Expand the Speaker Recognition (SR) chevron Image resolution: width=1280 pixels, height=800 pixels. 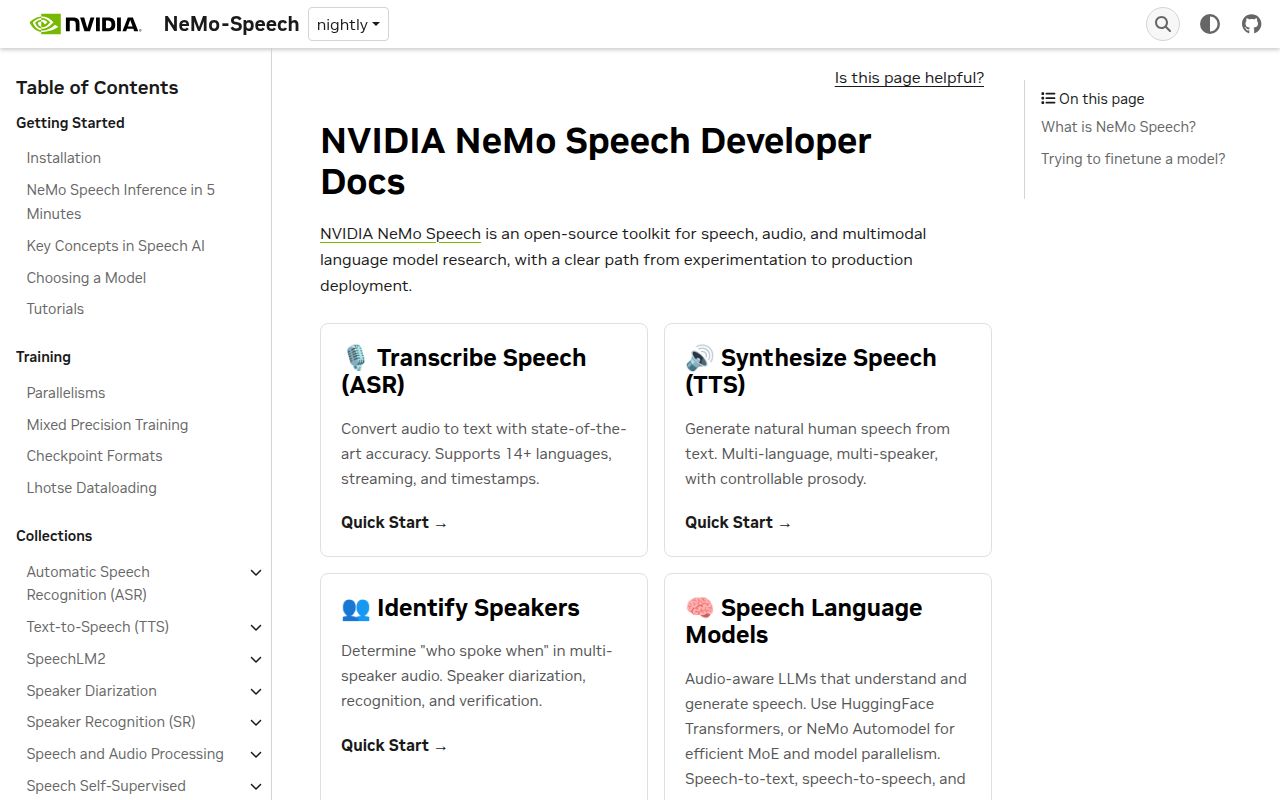(x=256, y=723)
